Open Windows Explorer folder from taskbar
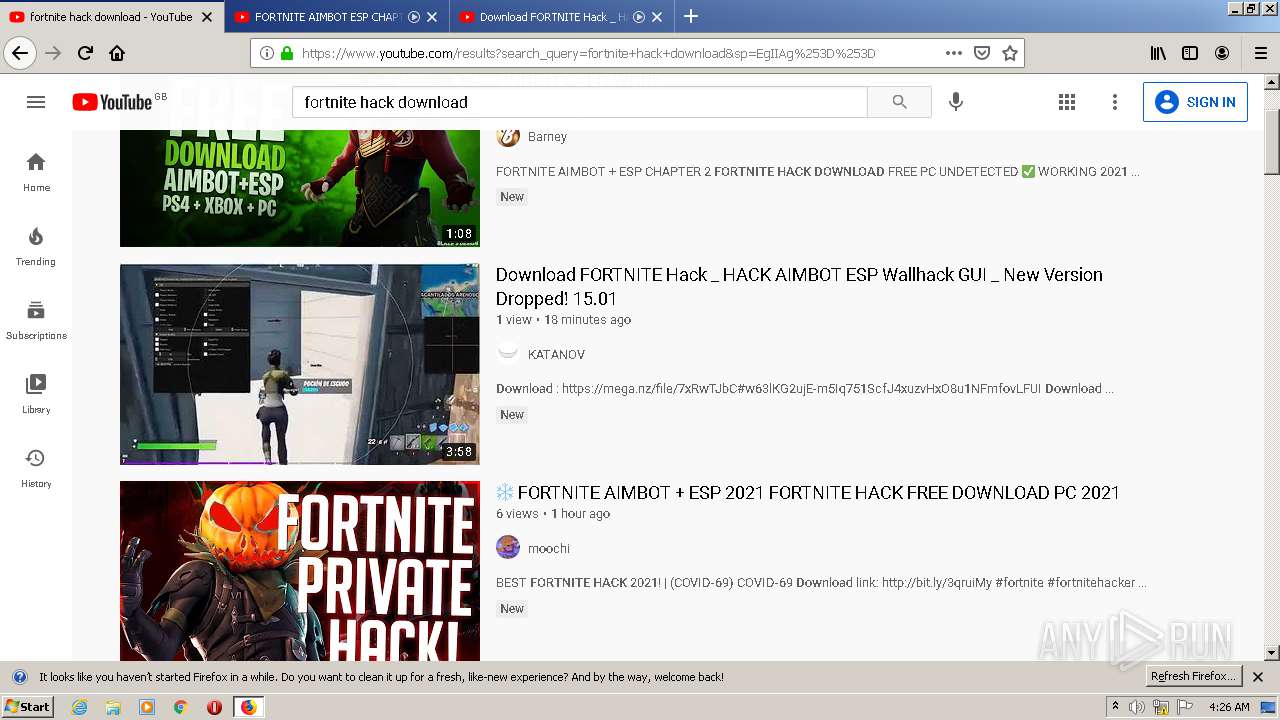The height and width of the screenshot is (720, 1280). pos(113,707)
